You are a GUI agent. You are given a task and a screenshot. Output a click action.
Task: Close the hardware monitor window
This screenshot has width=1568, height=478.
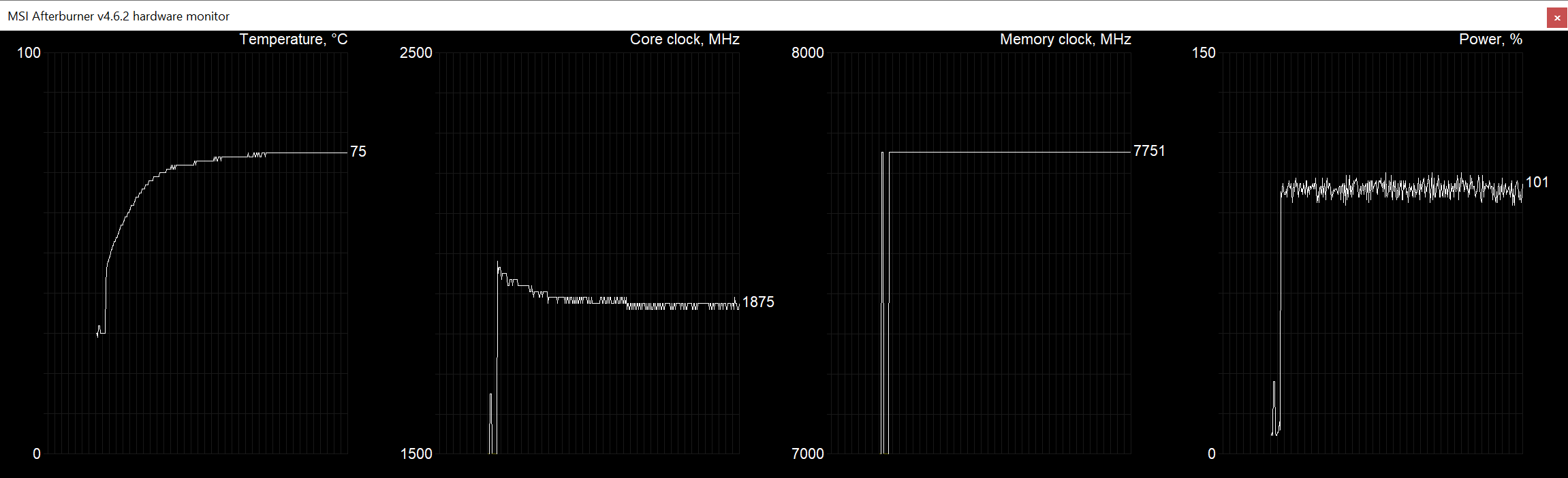pos(1556,18)
